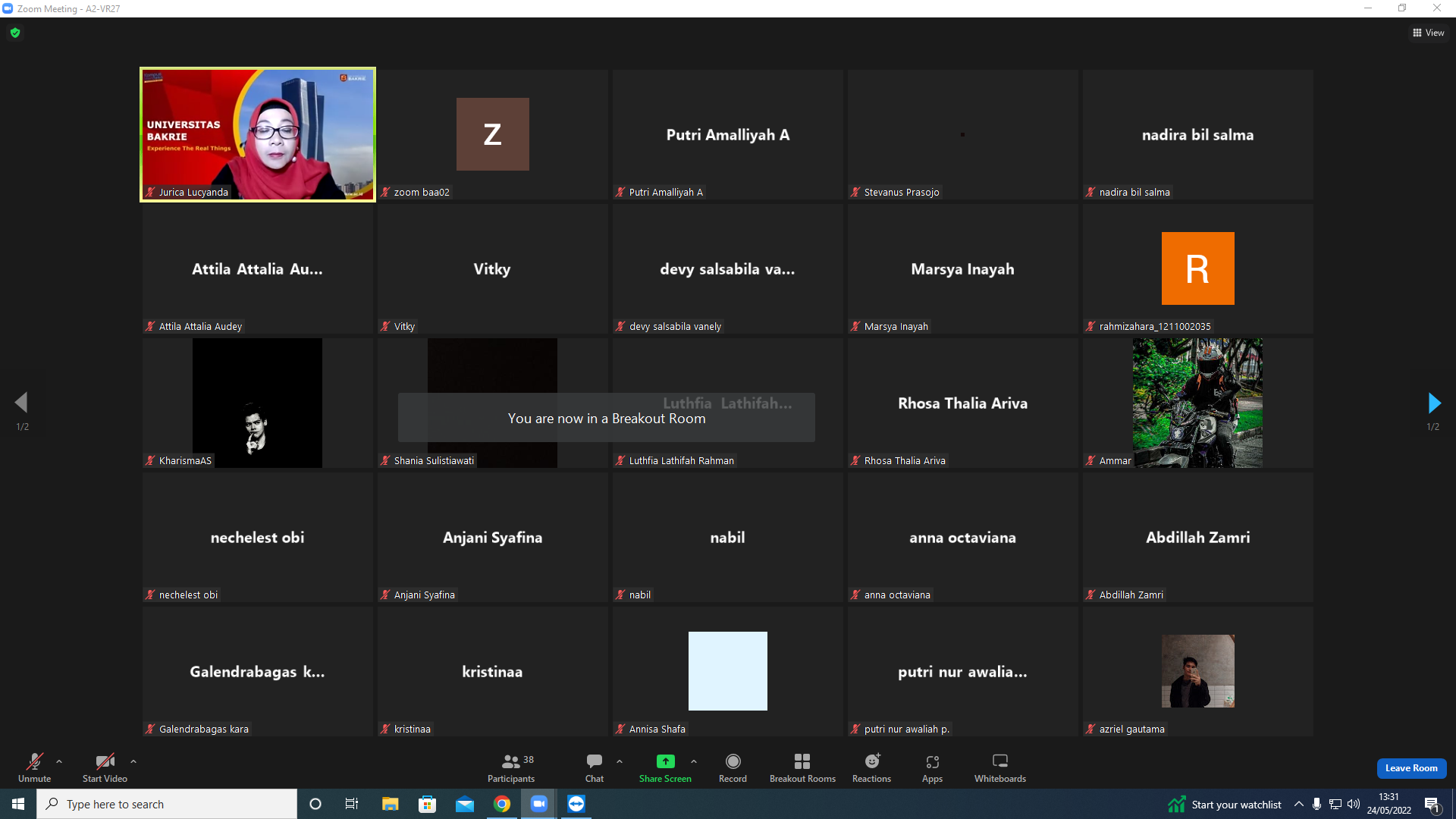Screen dimensions: 1456x819
Task: Select the Putri Amalliyah A tile
Action: (x=728, y=134)
